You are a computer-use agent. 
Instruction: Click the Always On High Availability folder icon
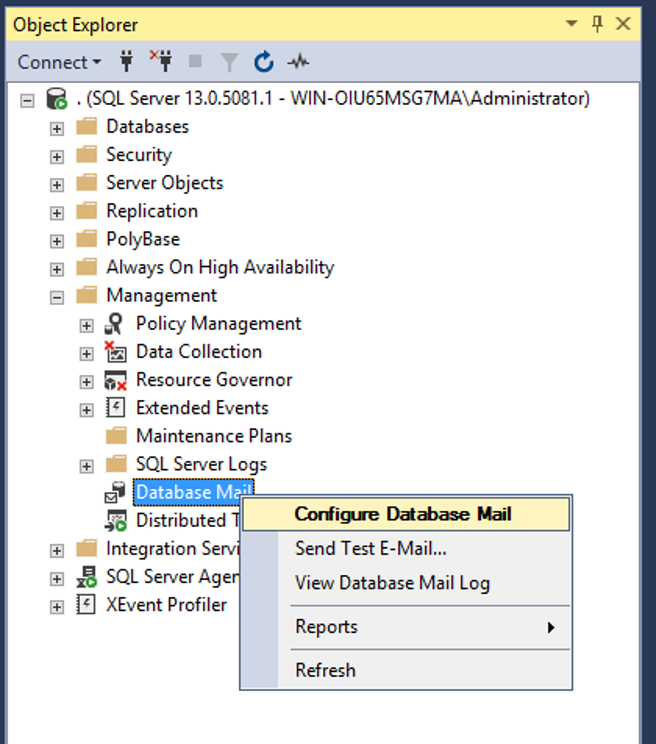[x=87, y=267]
